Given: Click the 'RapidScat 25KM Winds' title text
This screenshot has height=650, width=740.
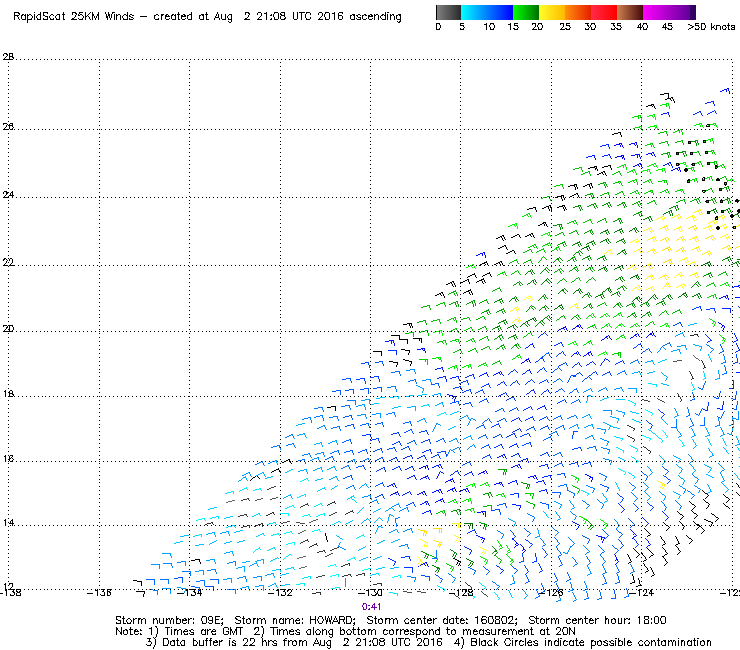Looking at the screenshot, I should [x=74, y=17].
